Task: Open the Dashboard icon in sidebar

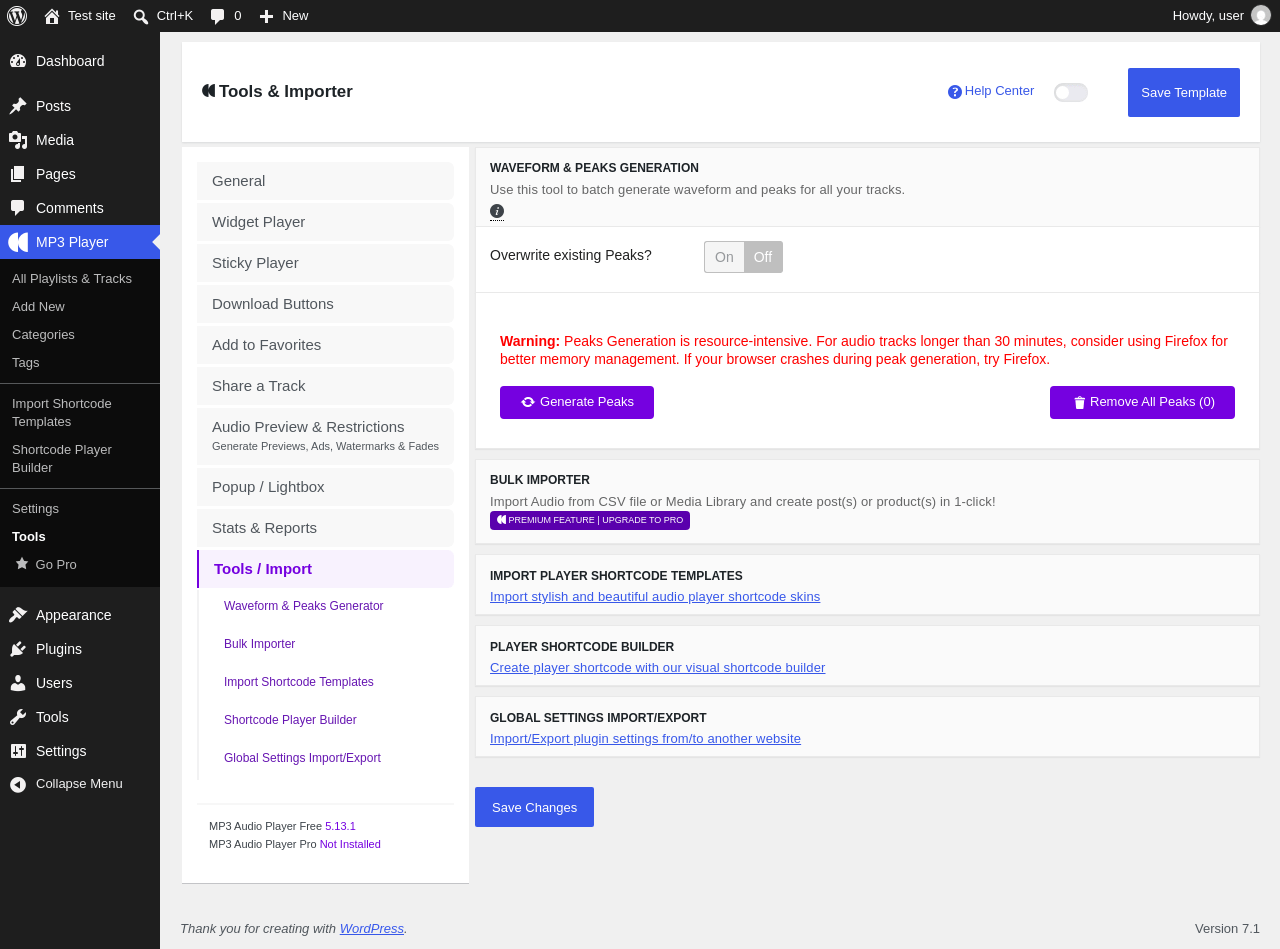Action: 18,61
